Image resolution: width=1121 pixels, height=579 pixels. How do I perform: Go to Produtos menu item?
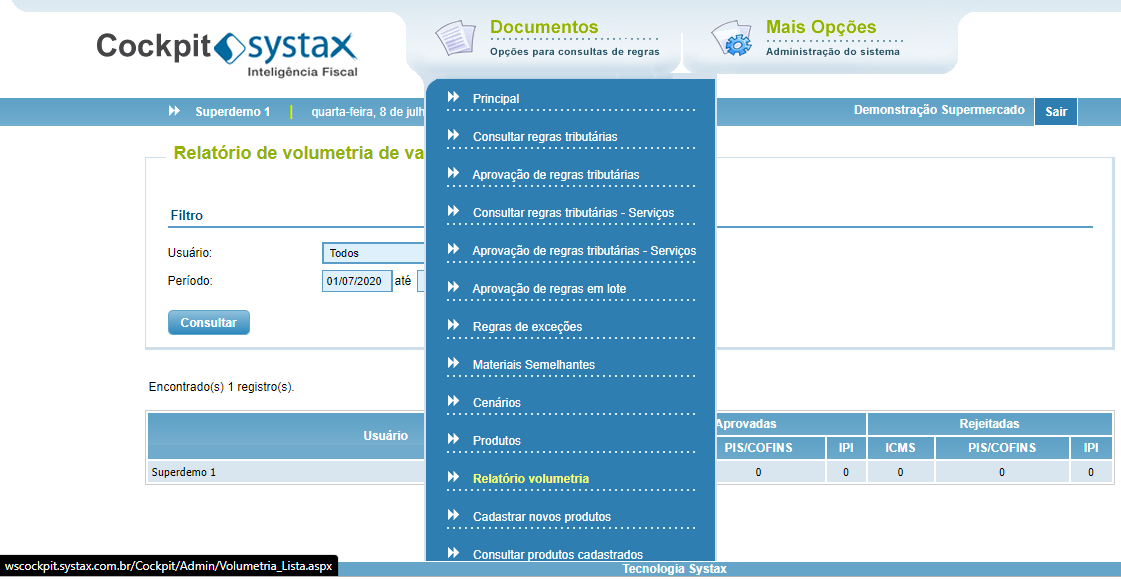[497, 440]
